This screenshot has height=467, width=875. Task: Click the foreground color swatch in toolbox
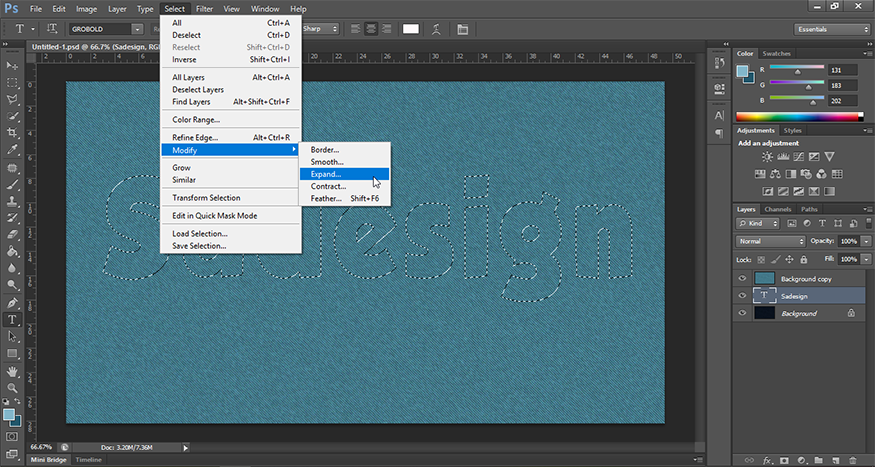click(x=9, y=415)
